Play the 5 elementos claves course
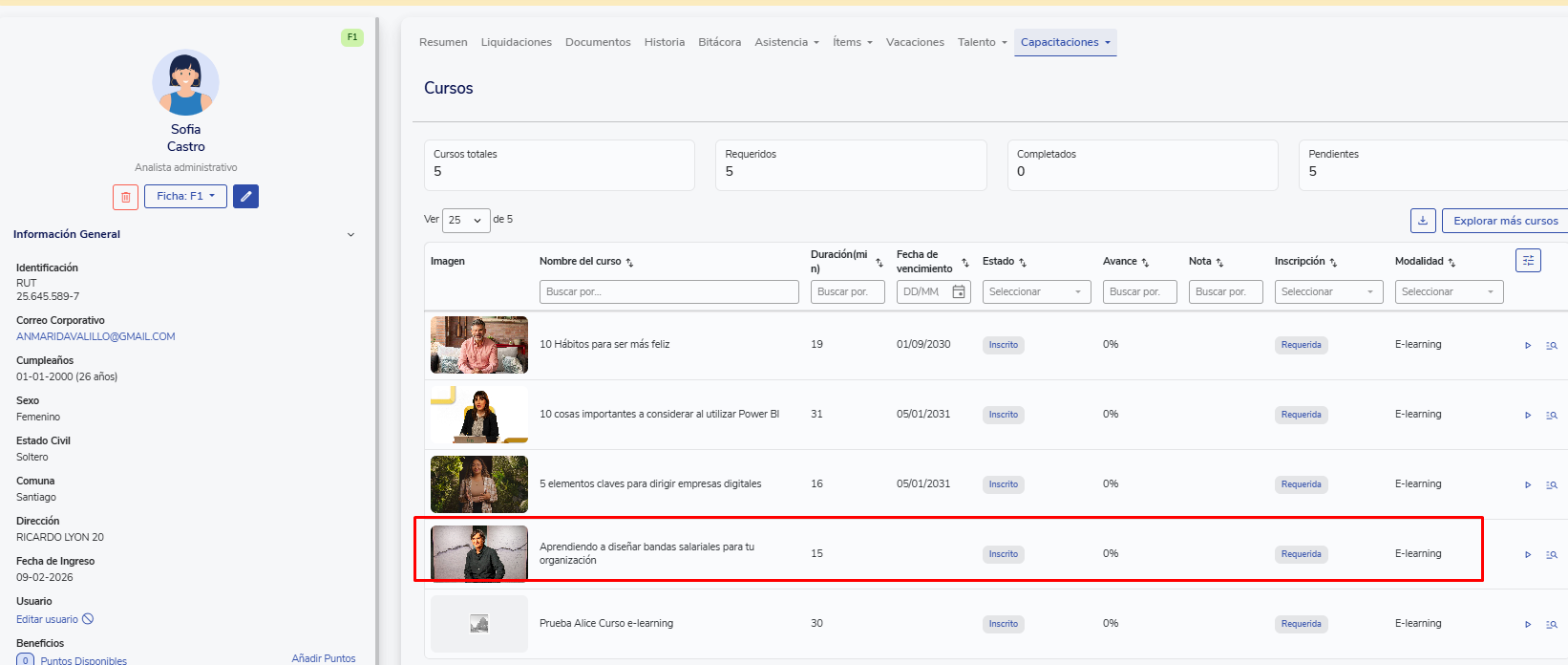Image resolution: width=1568 pixels, height=665 pixels. click(x=1528, y=485)
